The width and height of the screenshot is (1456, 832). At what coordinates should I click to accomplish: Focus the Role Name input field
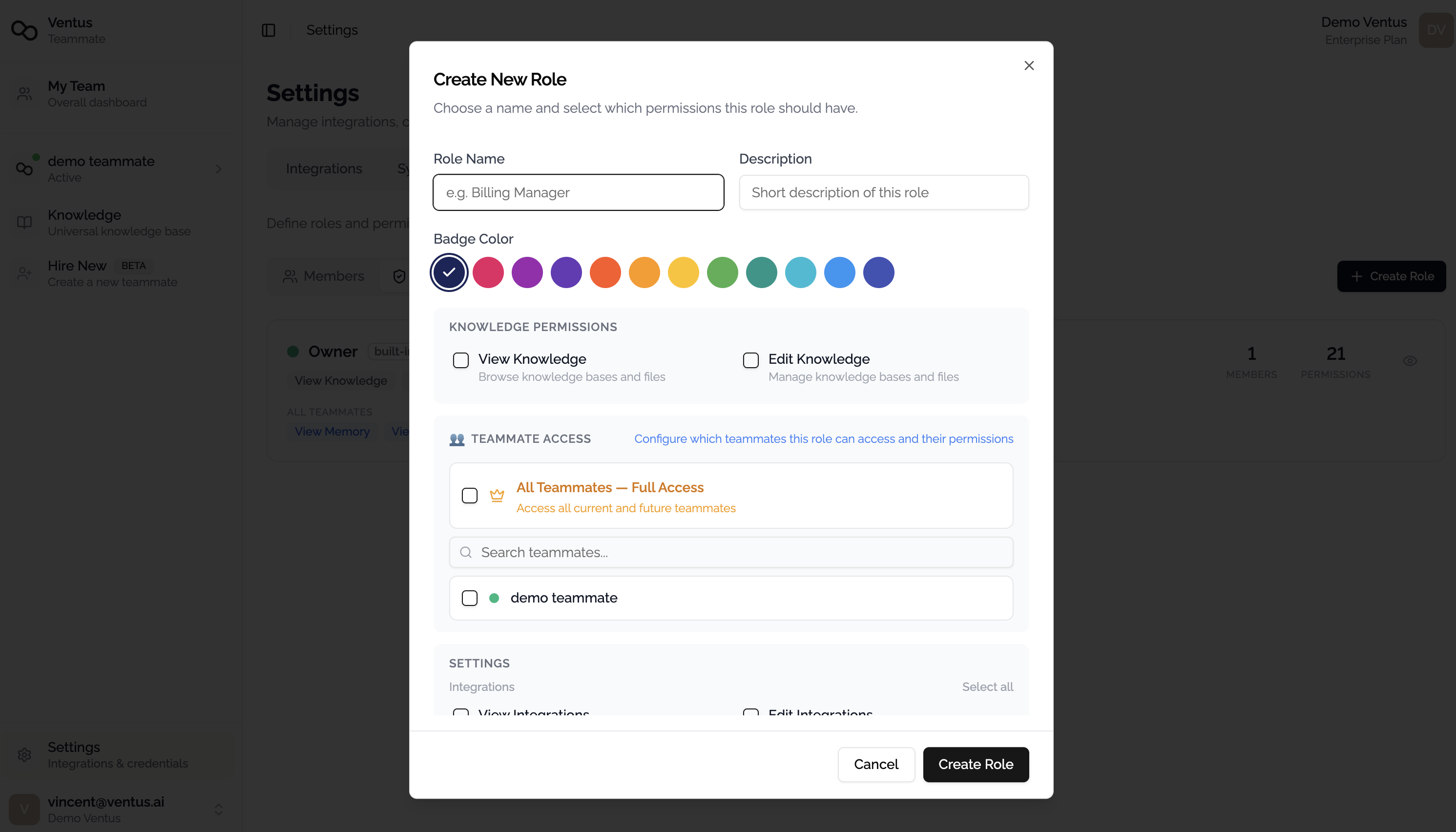tap(578, 192)
